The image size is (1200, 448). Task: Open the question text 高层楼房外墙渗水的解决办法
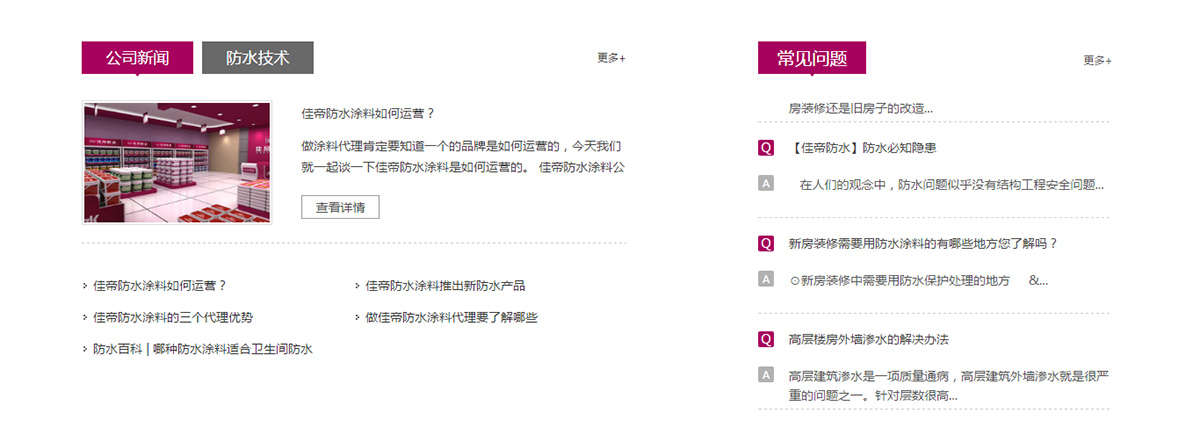tap(868, 339)
